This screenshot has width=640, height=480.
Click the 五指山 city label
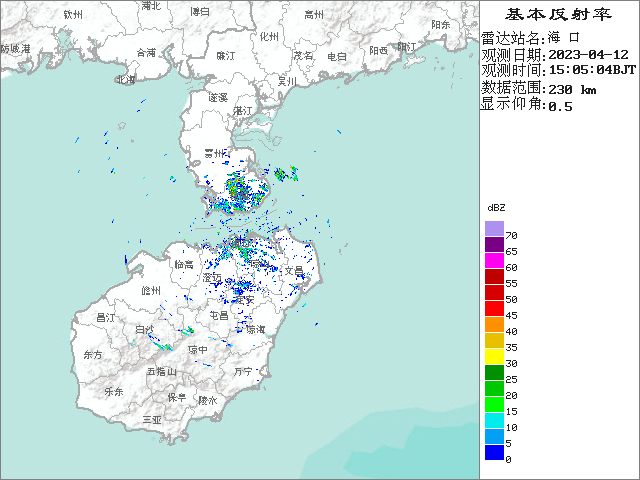point(162,371)
